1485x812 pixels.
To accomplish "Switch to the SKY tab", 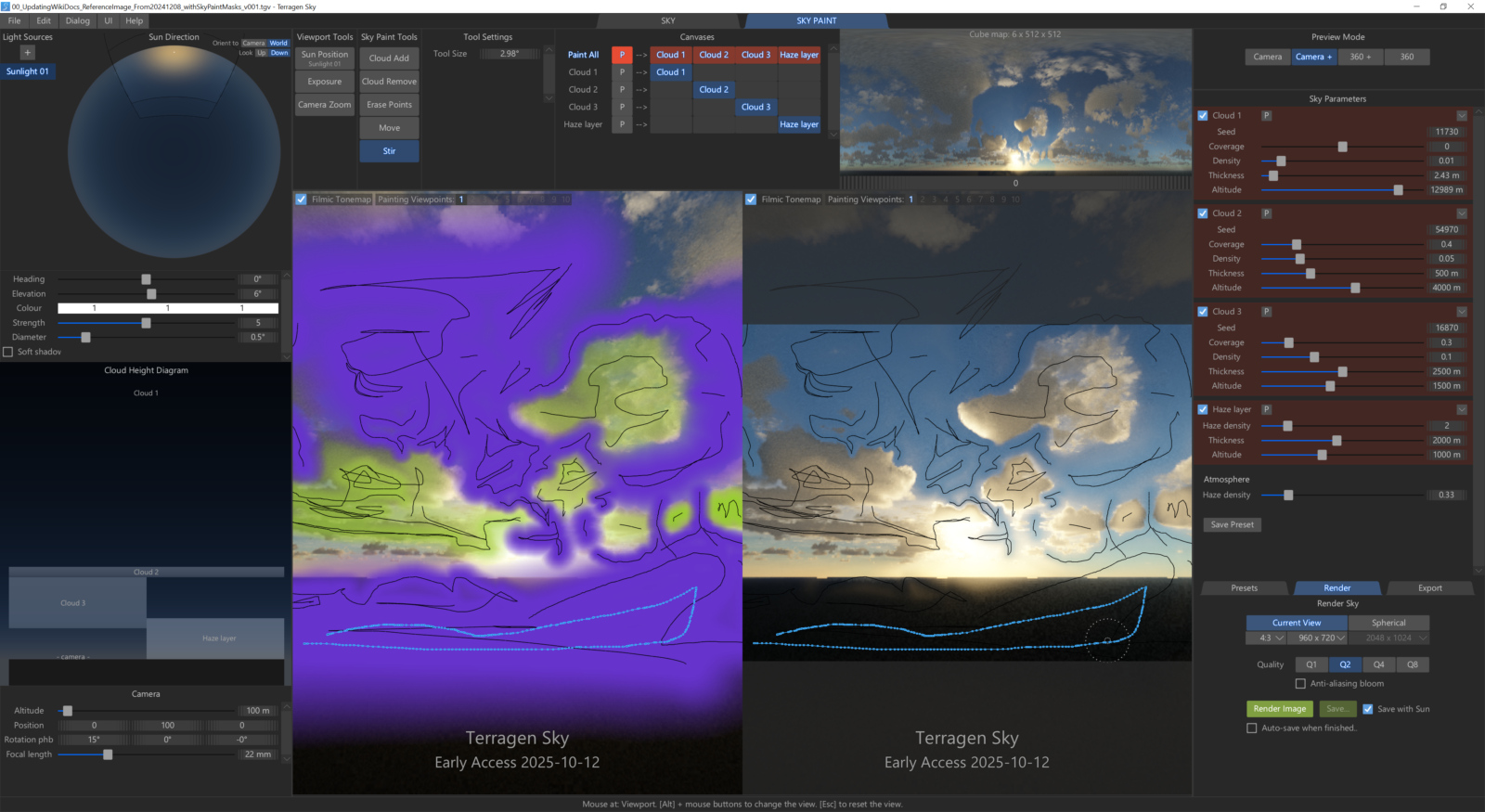I will pyautogui.click(x=668, y=20).
